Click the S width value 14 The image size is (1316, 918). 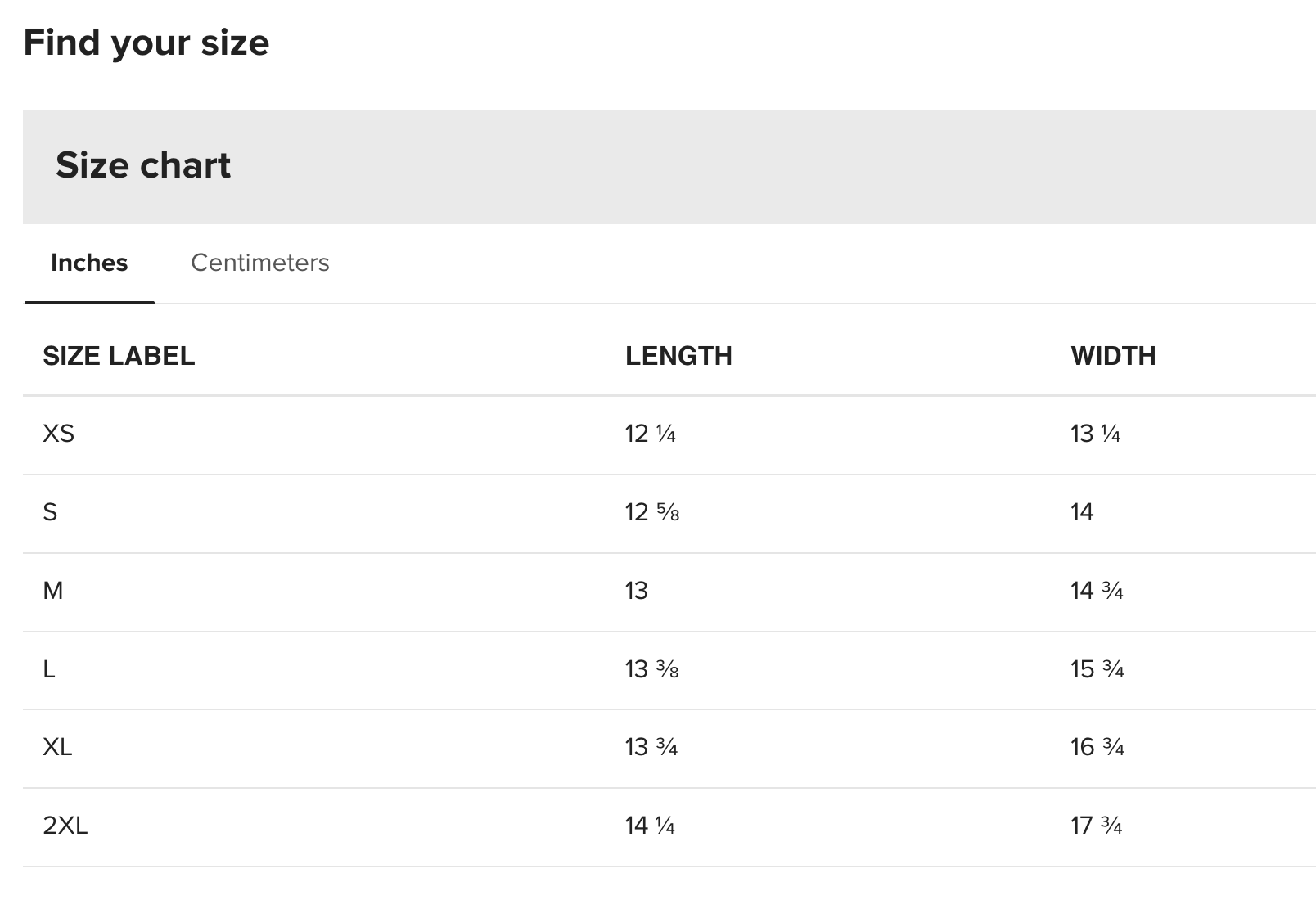[x=1082, y=512]
